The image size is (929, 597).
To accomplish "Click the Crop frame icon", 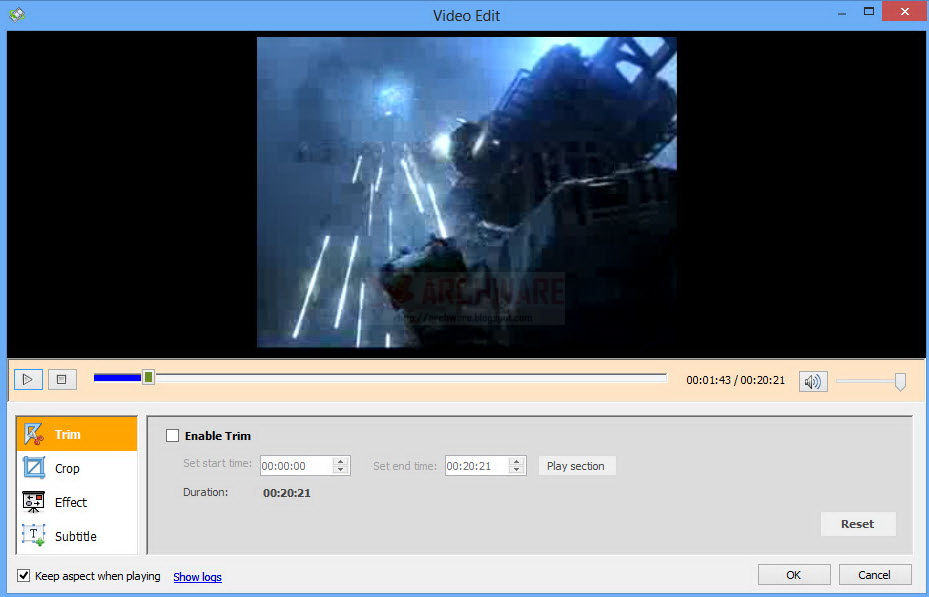I will (34, 468).
